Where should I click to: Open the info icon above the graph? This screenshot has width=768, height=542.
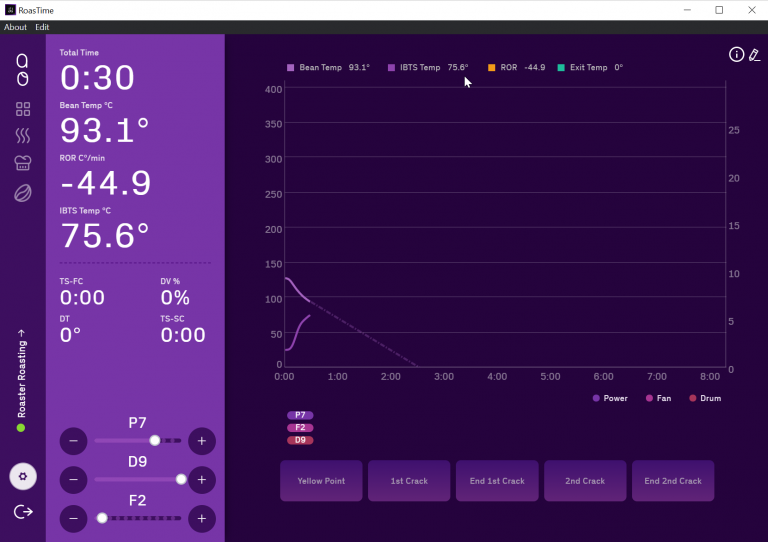(x=736, y=55)
